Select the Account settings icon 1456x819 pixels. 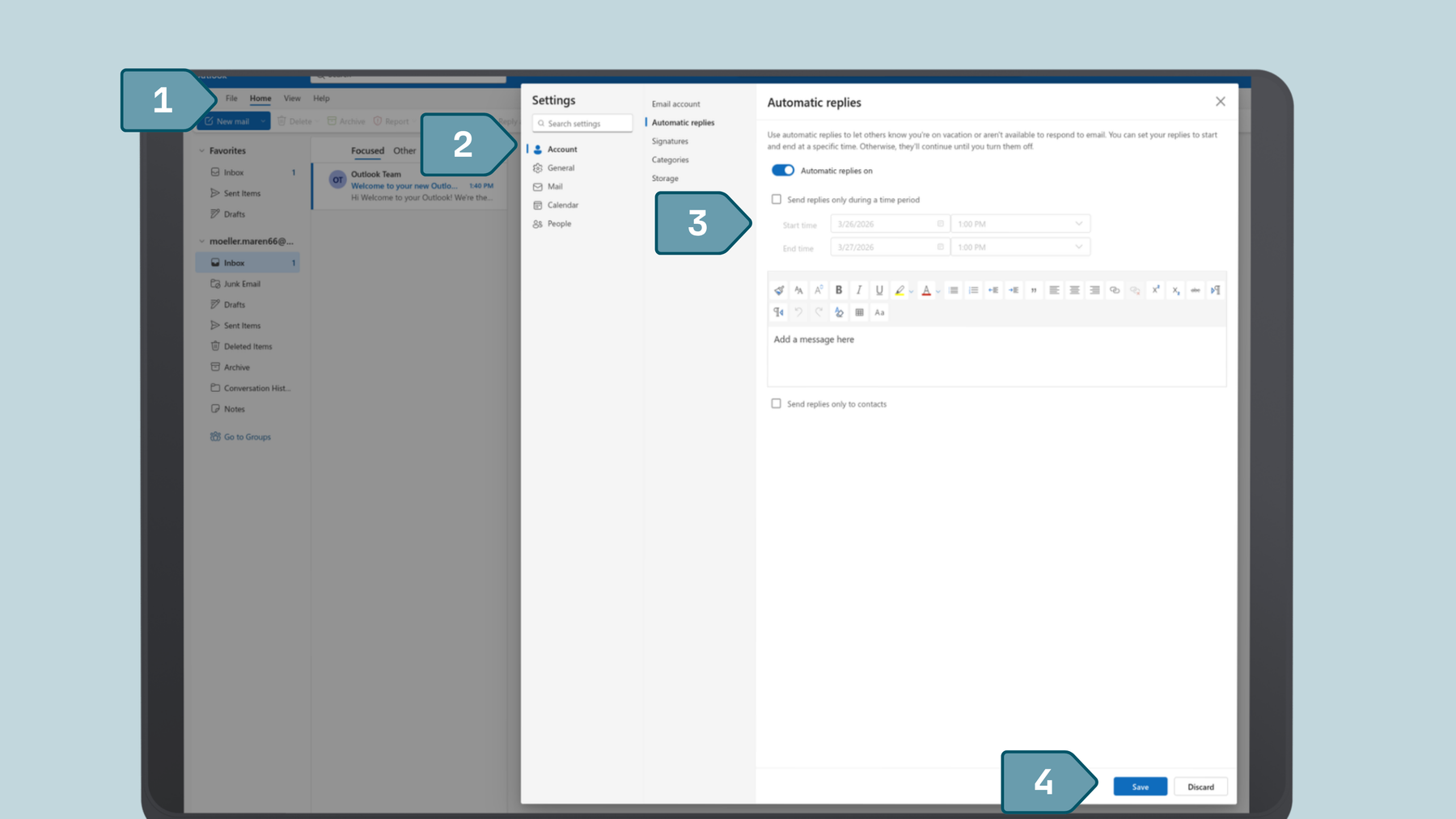(539, 149)
